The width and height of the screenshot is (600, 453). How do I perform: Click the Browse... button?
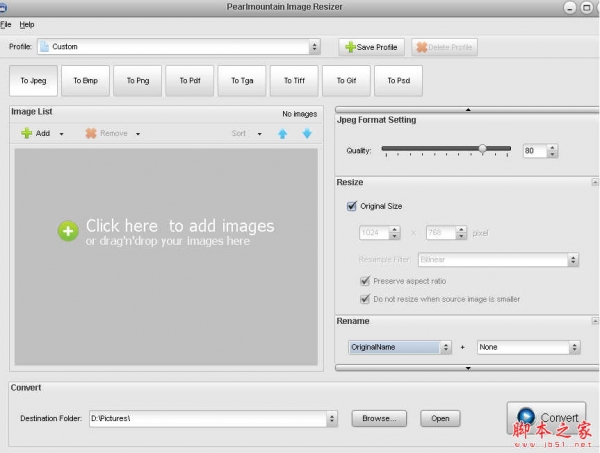coord(379,419)
